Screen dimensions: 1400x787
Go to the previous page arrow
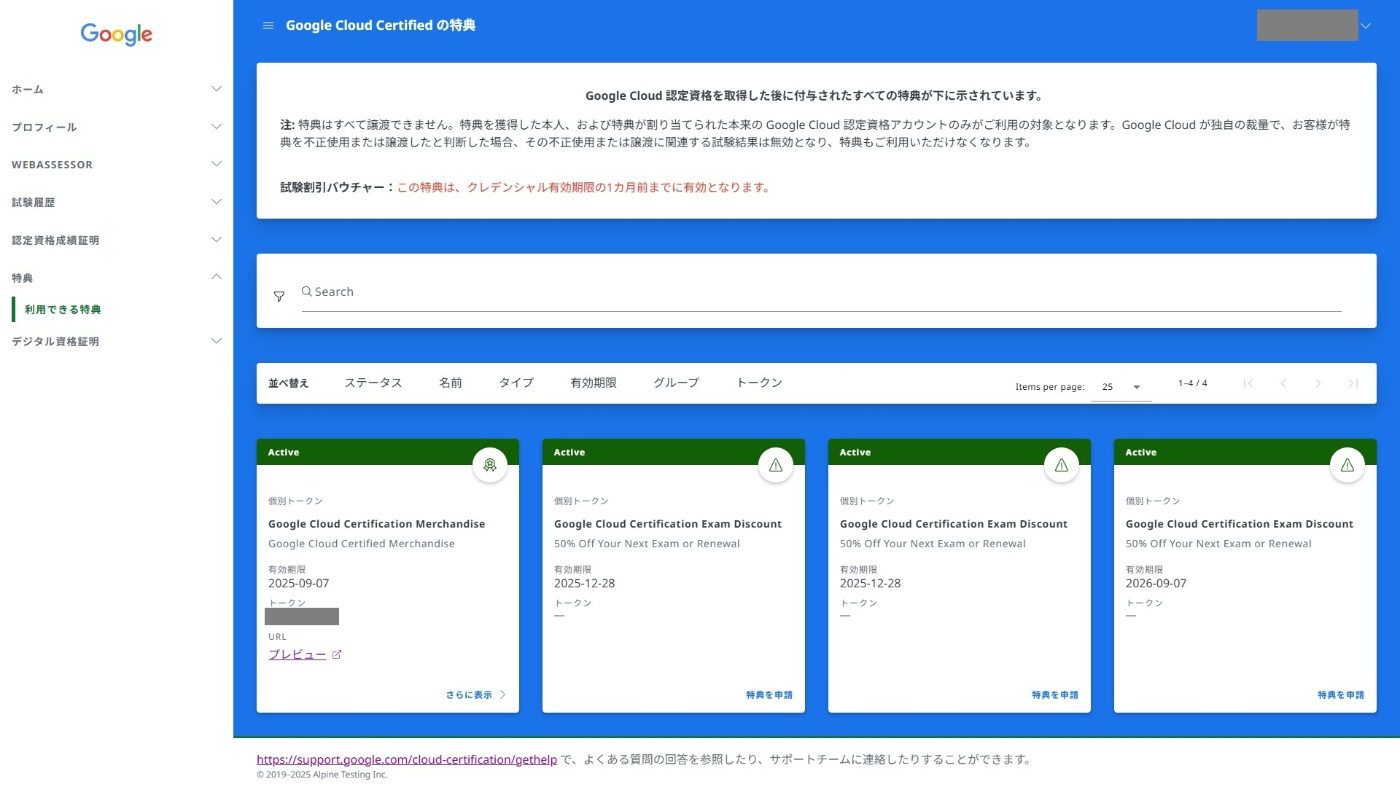(1283, 383)
